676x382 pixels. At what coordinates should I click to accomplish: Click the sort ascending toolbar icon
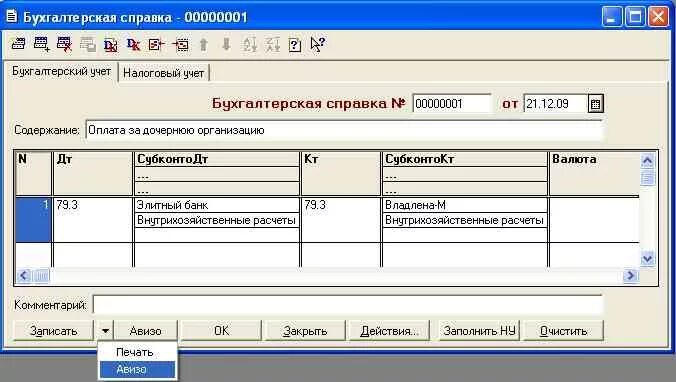coord(250,44)
